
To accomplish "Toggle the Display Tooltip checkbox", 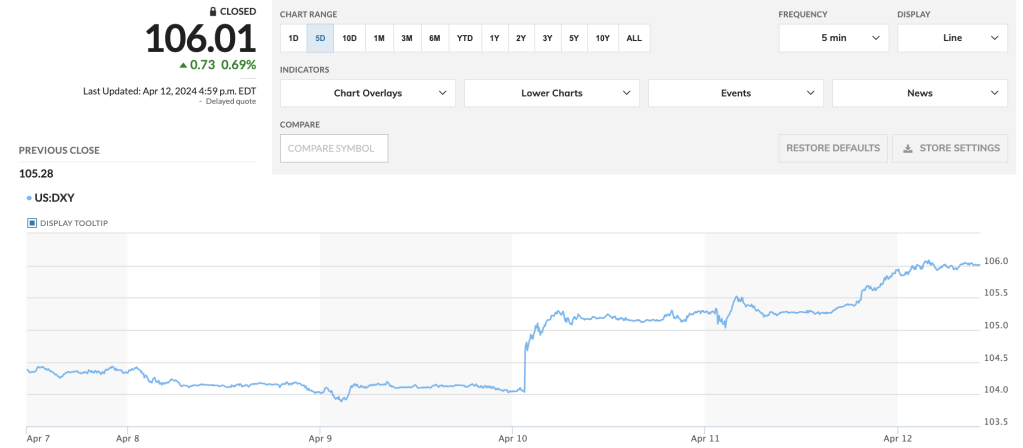I will pos(32,222).
